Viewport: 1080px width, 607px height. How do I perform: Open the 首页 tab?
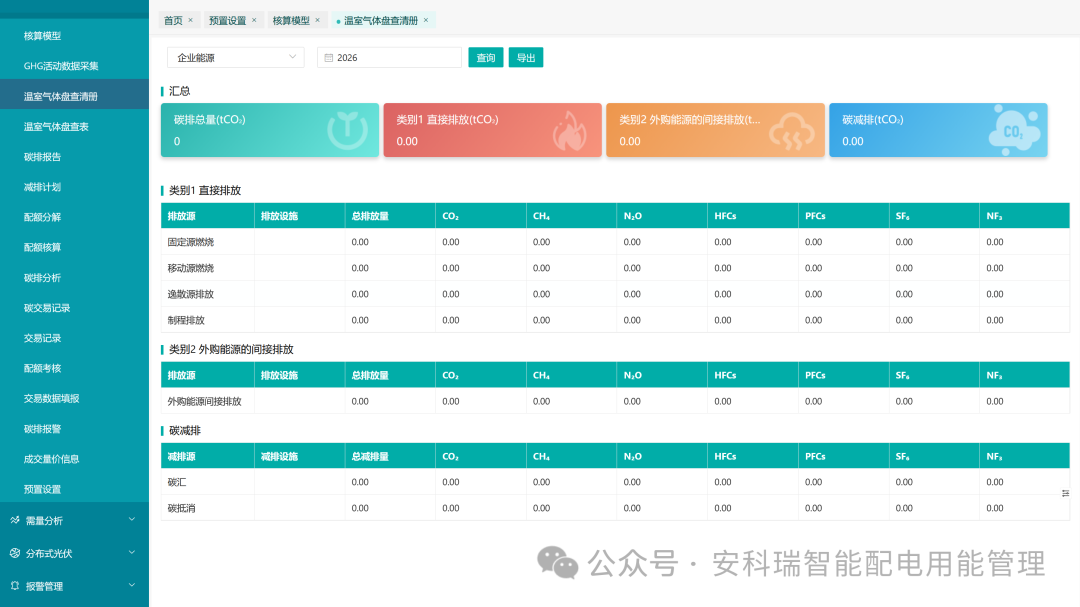pyautogui.click(x=172, y=20)
